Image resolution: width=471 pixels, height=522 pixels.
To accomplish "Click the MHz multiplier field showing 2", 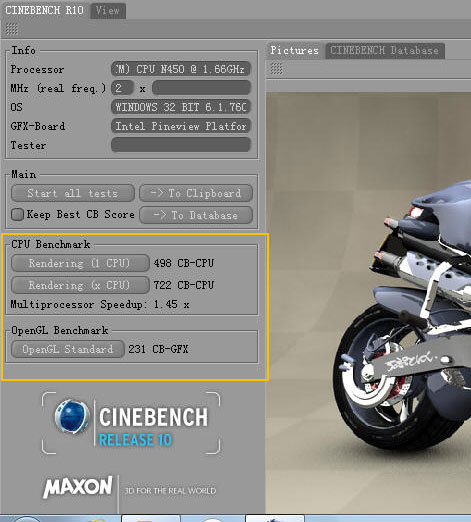I will coord(122,88).
